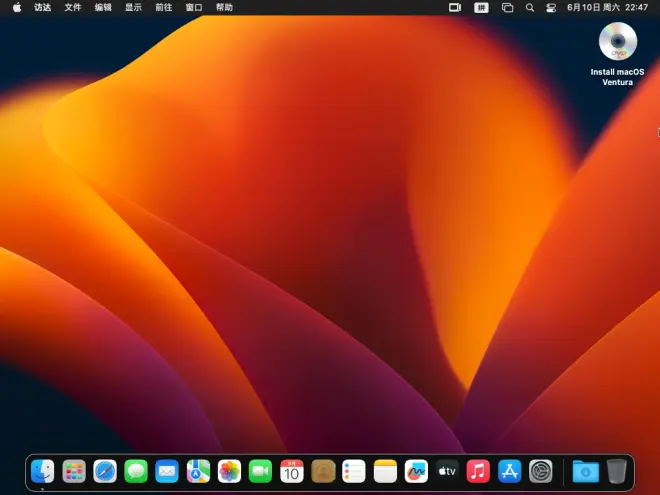
Task: Open the Downloads folder stack
Action: click(585, 471)
